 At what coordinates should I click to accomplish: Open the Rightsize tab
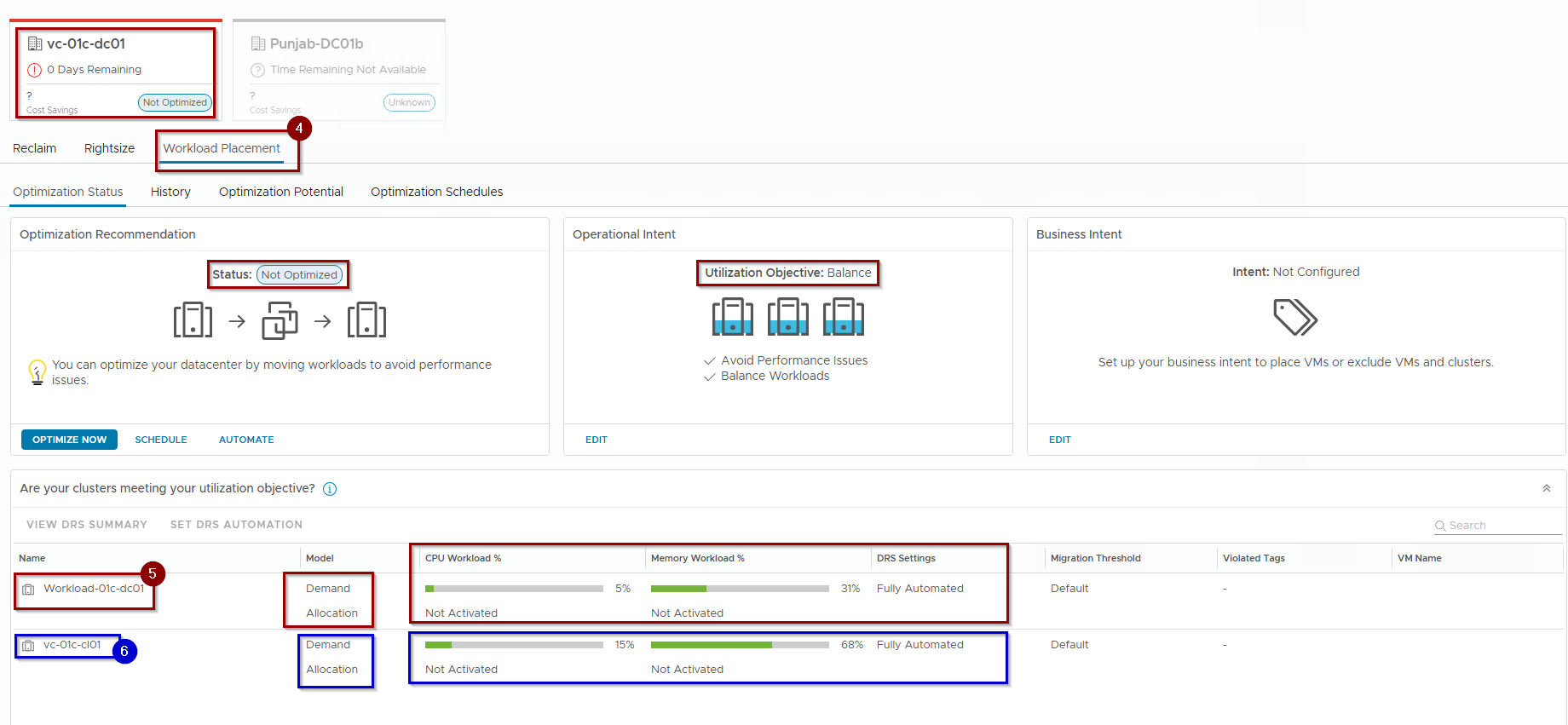point(109,148)
